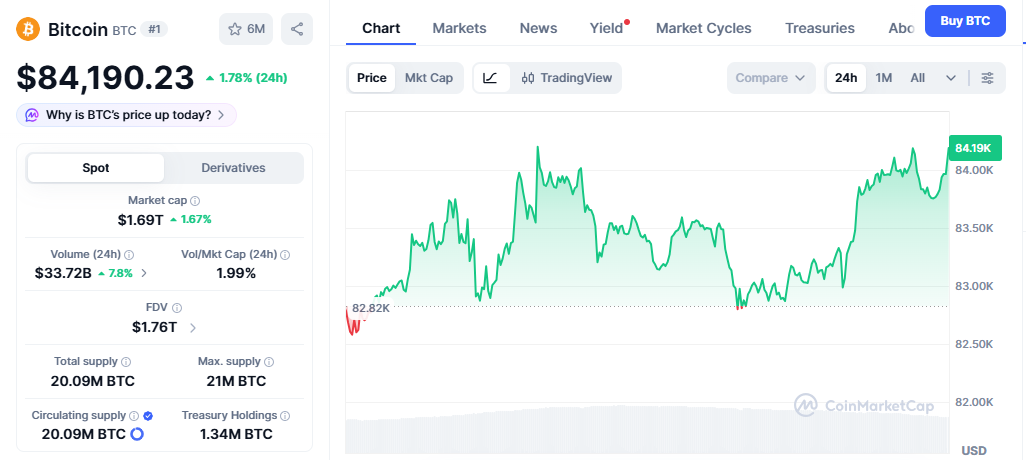Click the $33.72B volume value
Viewport: 1026px width, 460px height.
(63, 273)
